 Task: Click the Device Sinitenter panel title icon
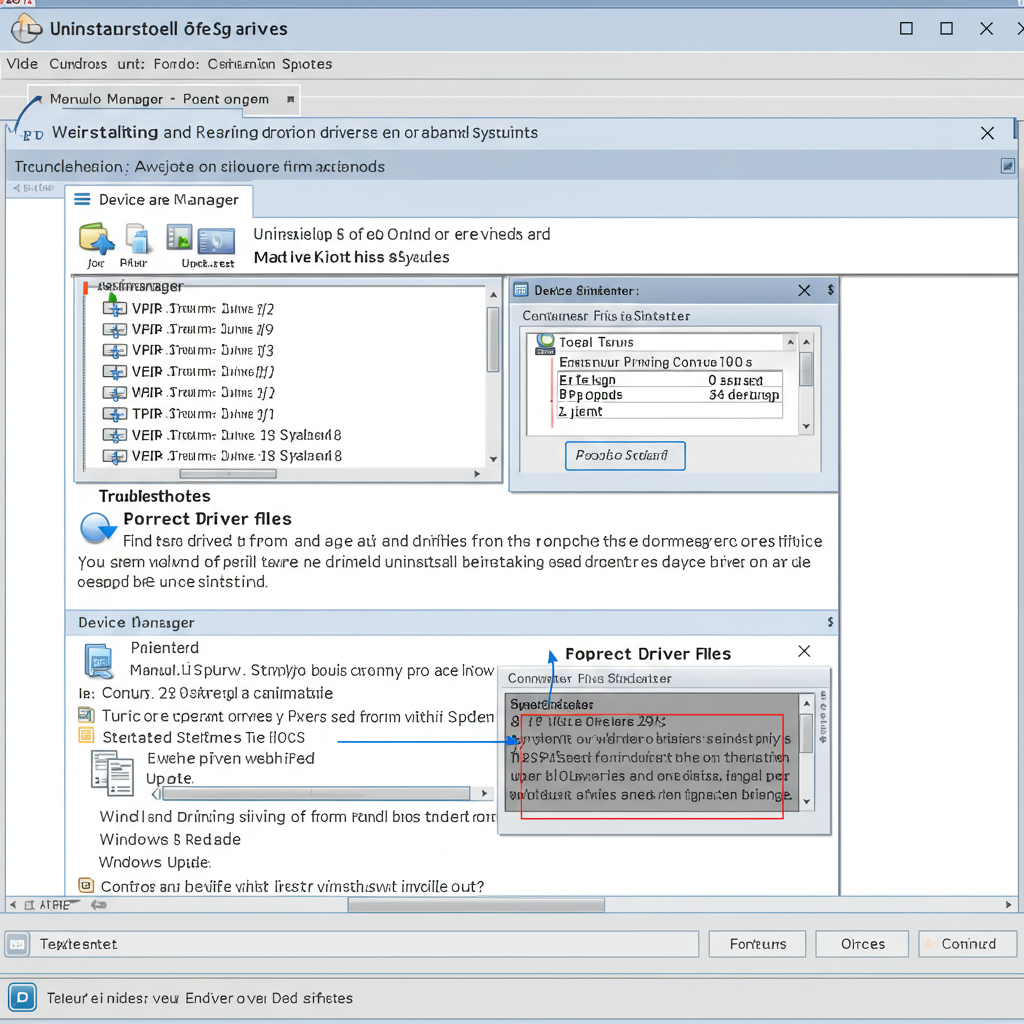pyautogui.click(x=520, y=290)
